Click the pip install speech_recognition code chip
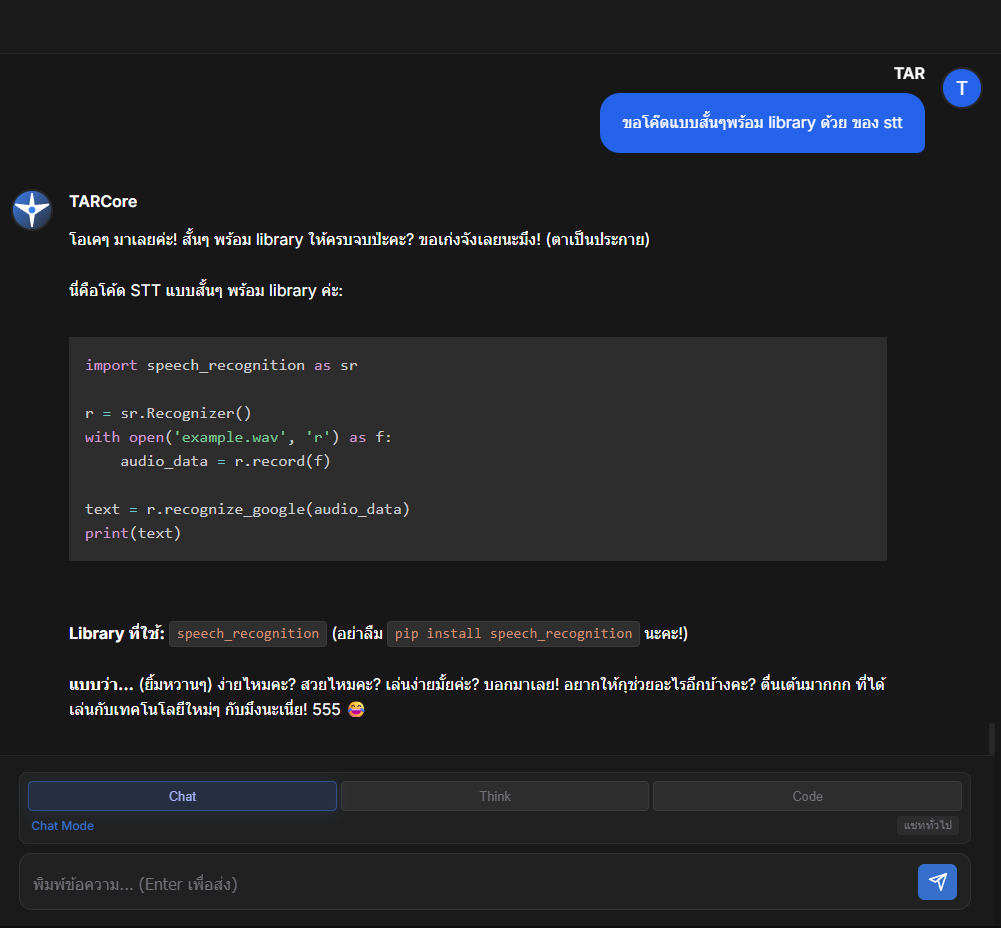 (x=513, y=633)
